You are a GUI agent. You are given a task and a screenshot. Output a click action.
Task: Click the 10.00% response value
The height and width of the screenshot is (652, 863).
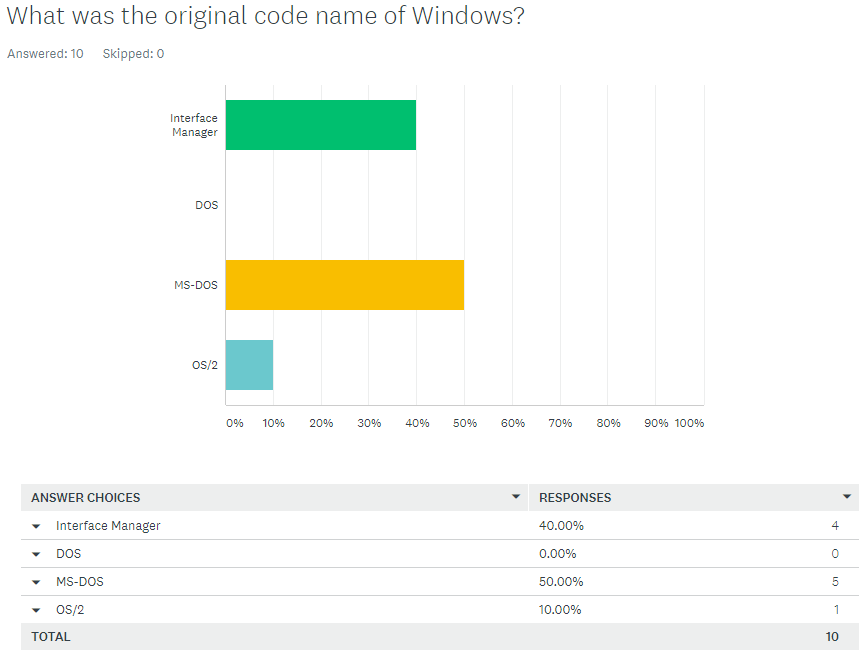(x=560, y=610)
